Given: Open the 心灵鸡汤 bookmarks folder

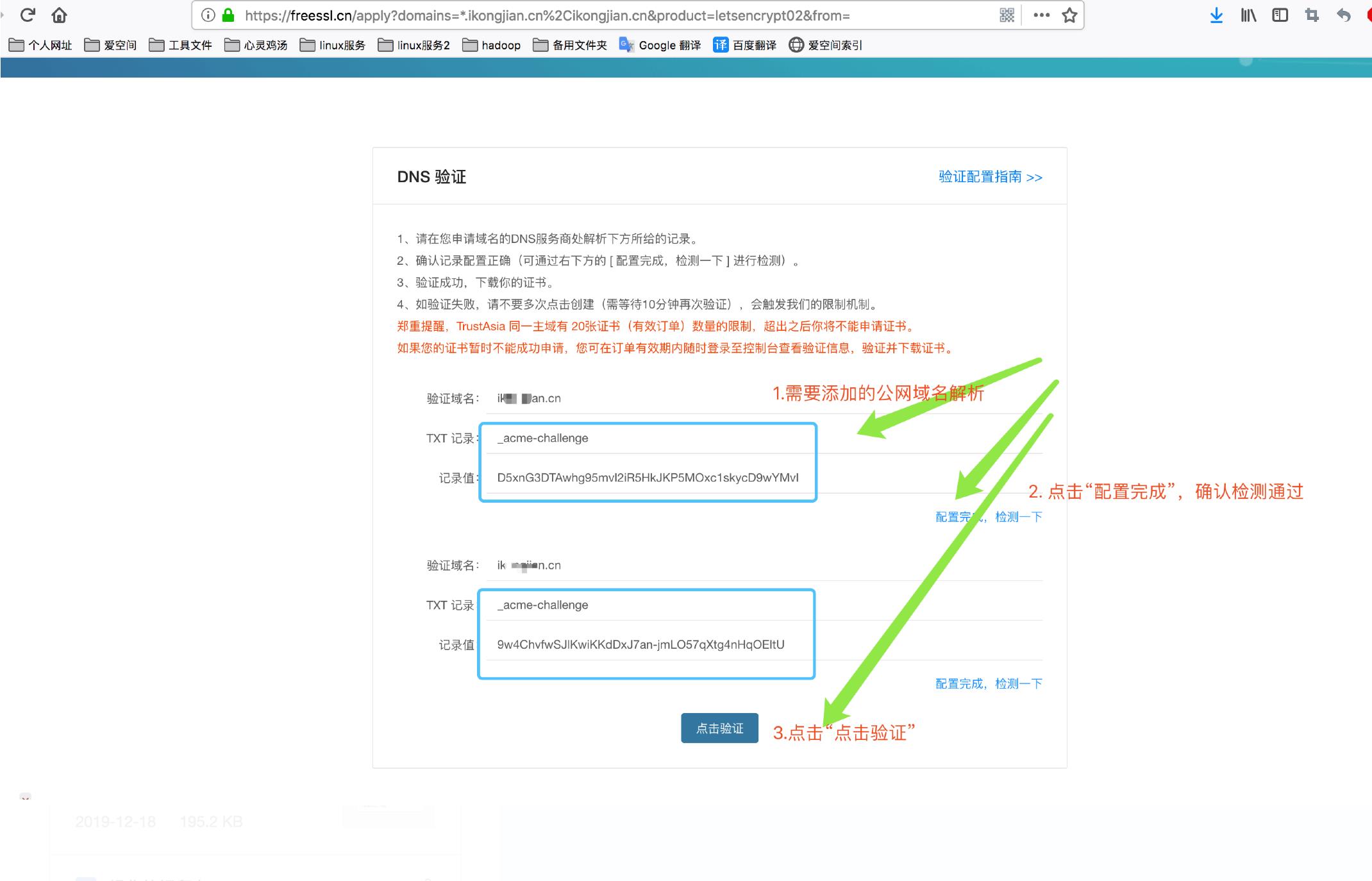Looking at the screenshot, I should (256, 45).
